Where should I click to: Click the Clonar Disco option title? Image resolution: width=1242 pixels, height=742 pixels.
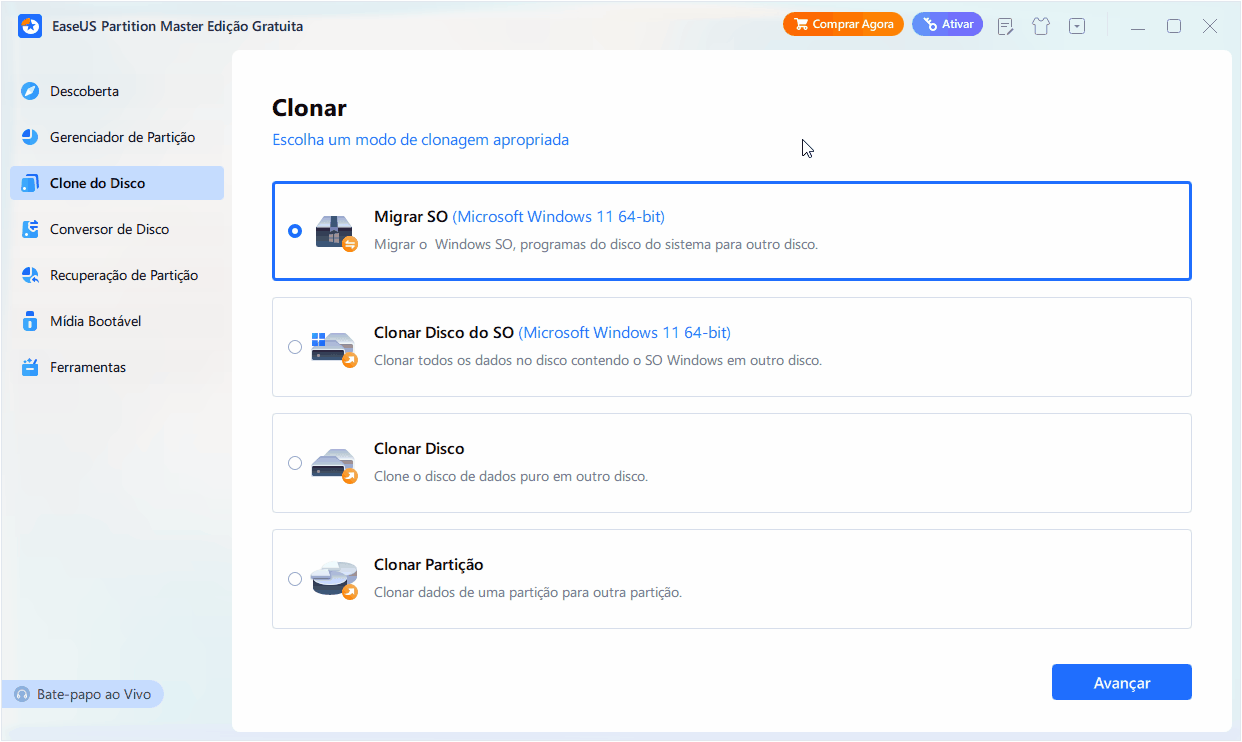(x=419, y=448)
